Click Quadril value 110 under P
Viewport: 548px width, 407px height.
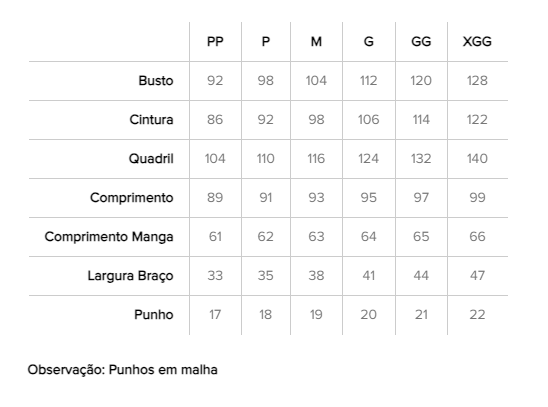tap(266, 159)
